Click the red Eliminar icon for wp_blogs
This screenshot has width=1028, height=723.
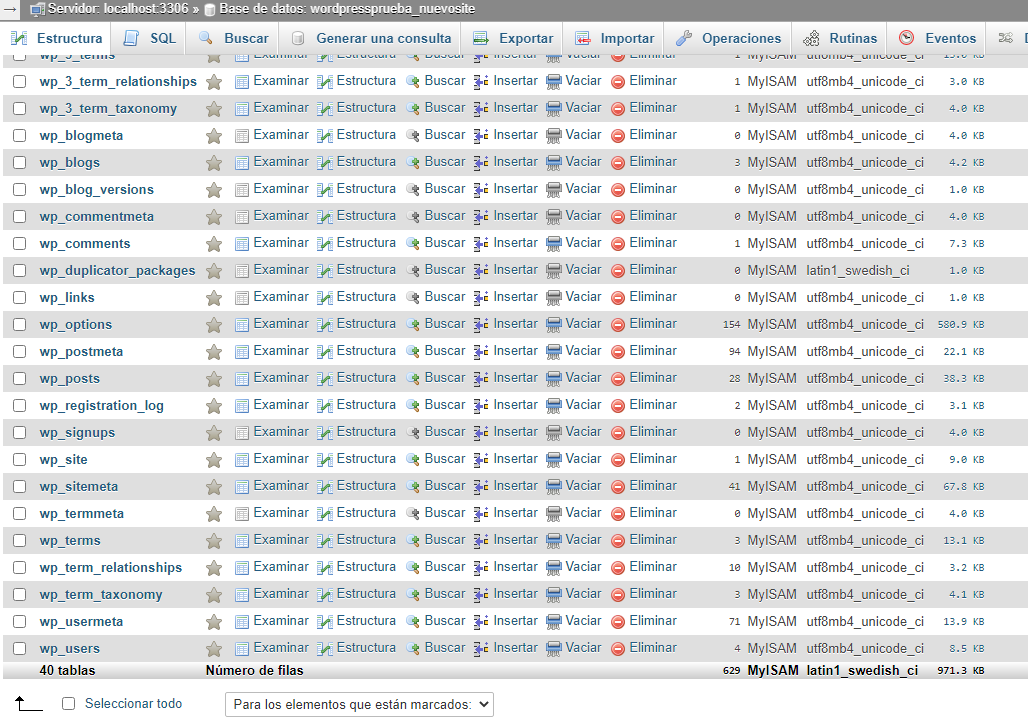coord(618,163)
